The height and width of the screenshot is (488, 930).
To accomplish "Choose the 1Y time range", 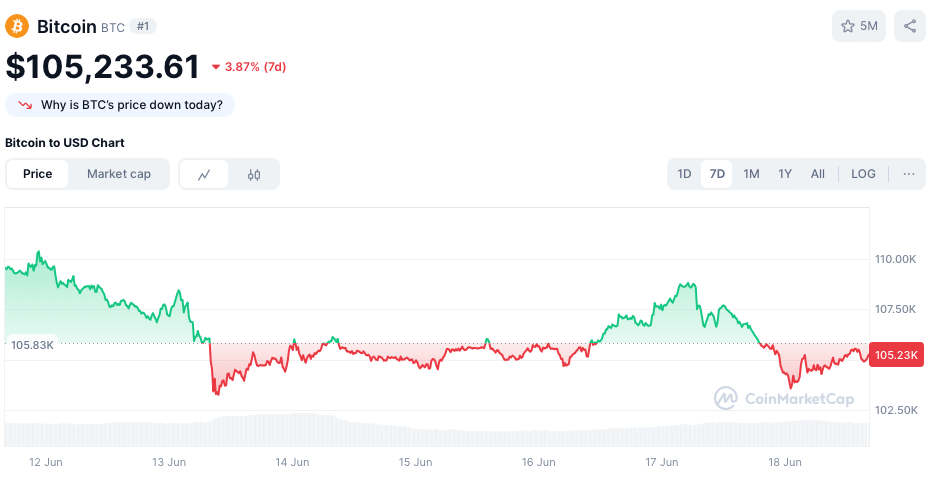I will click(x=785, y=174).
